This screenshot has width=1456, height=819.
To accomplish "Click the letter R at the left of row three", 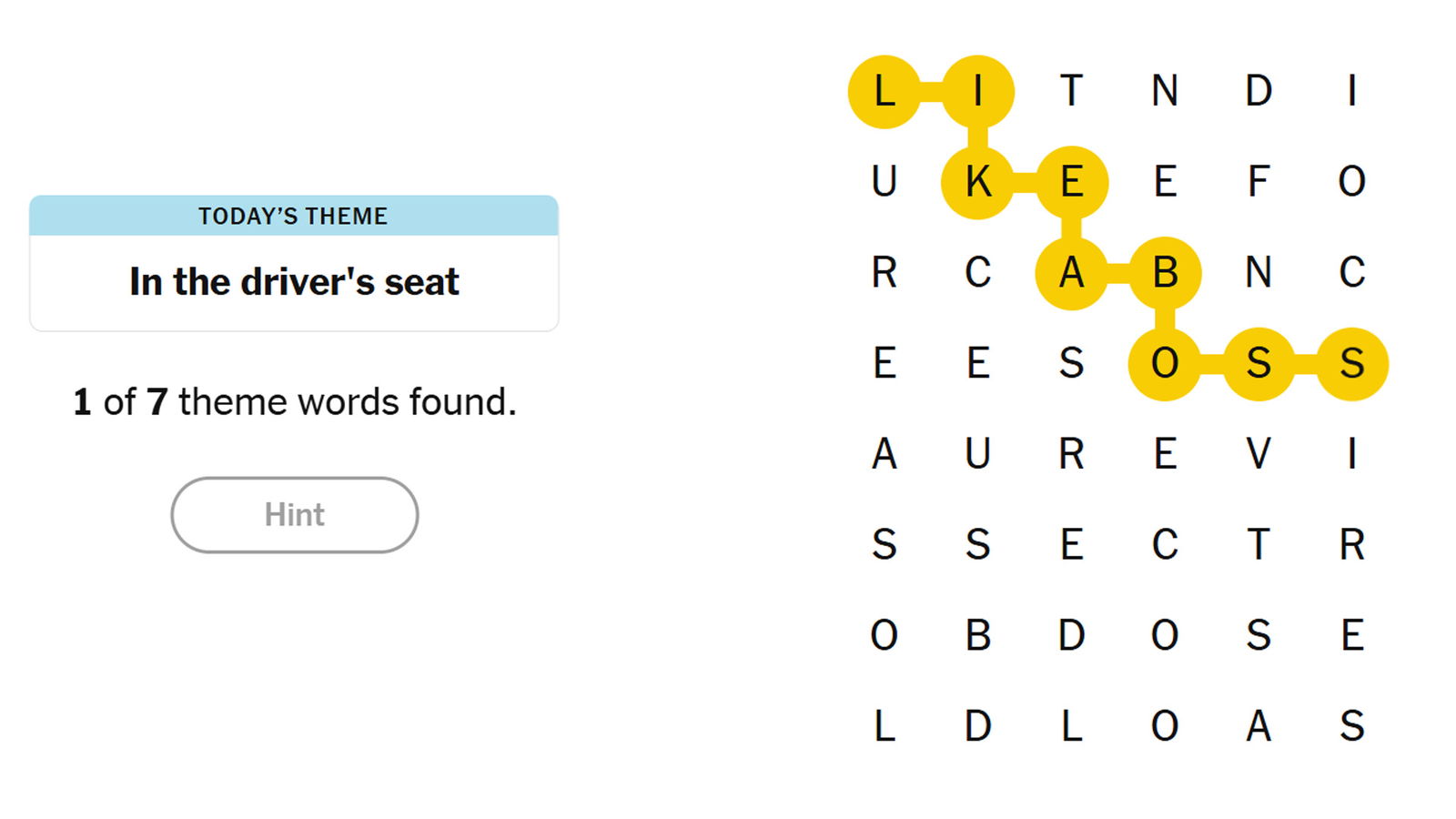I will point(885,274).
